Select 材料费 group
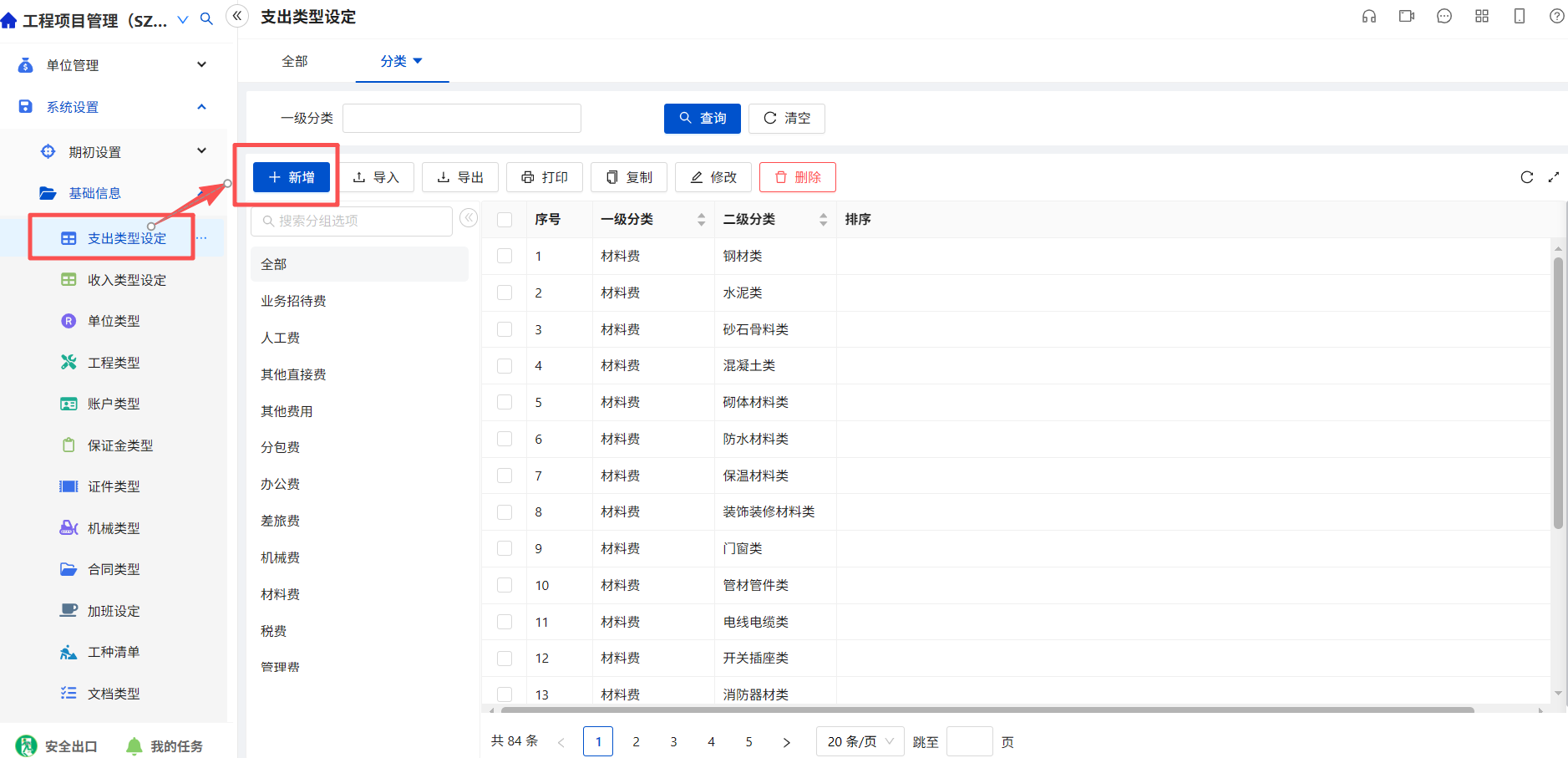1568x758 pixels. [359, 594]
